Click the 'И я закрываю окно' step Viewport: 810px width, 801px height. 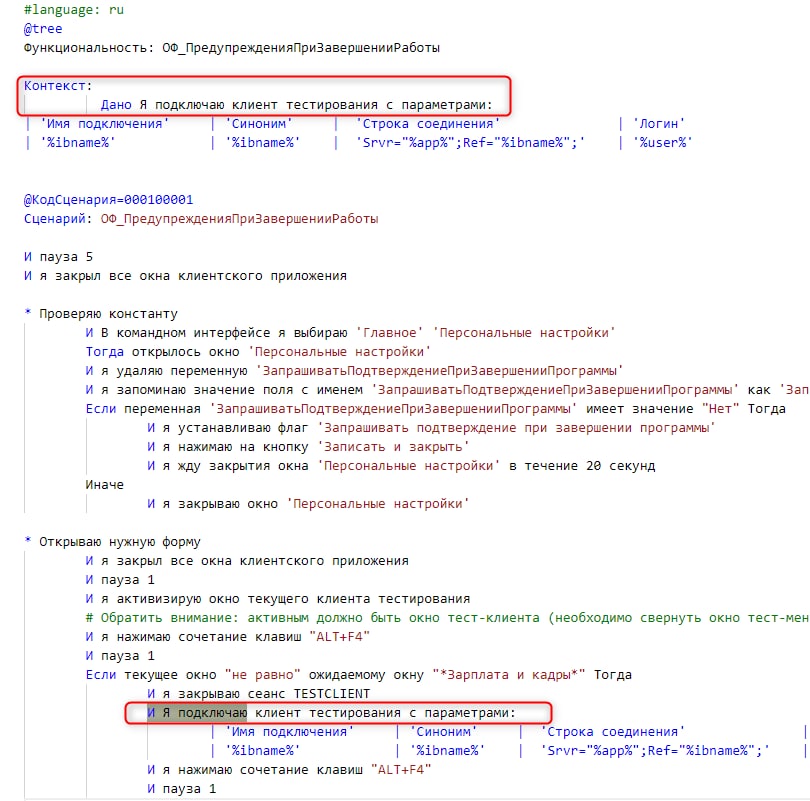(x=308, y=504)
